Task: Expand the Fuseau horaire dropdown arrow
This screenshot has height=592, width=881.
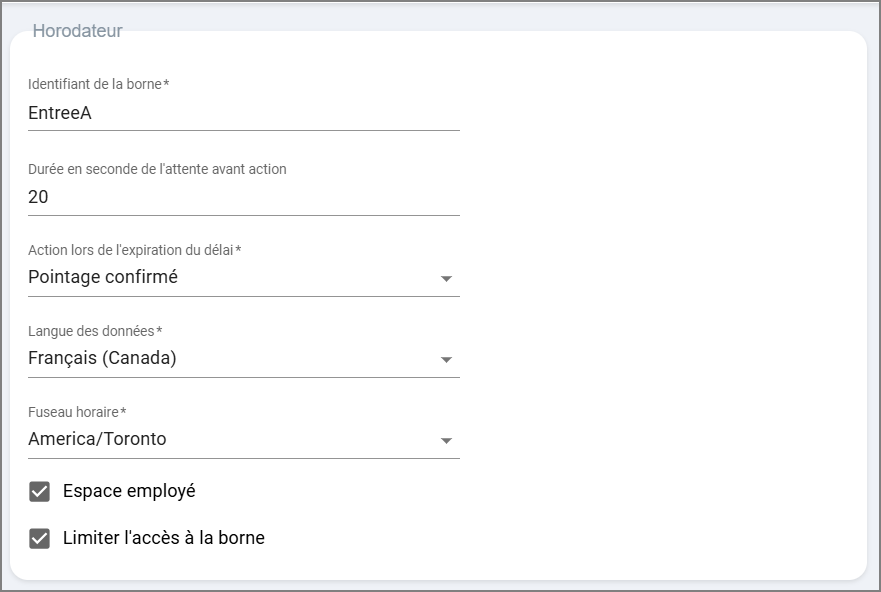Action: coord(446,441)
